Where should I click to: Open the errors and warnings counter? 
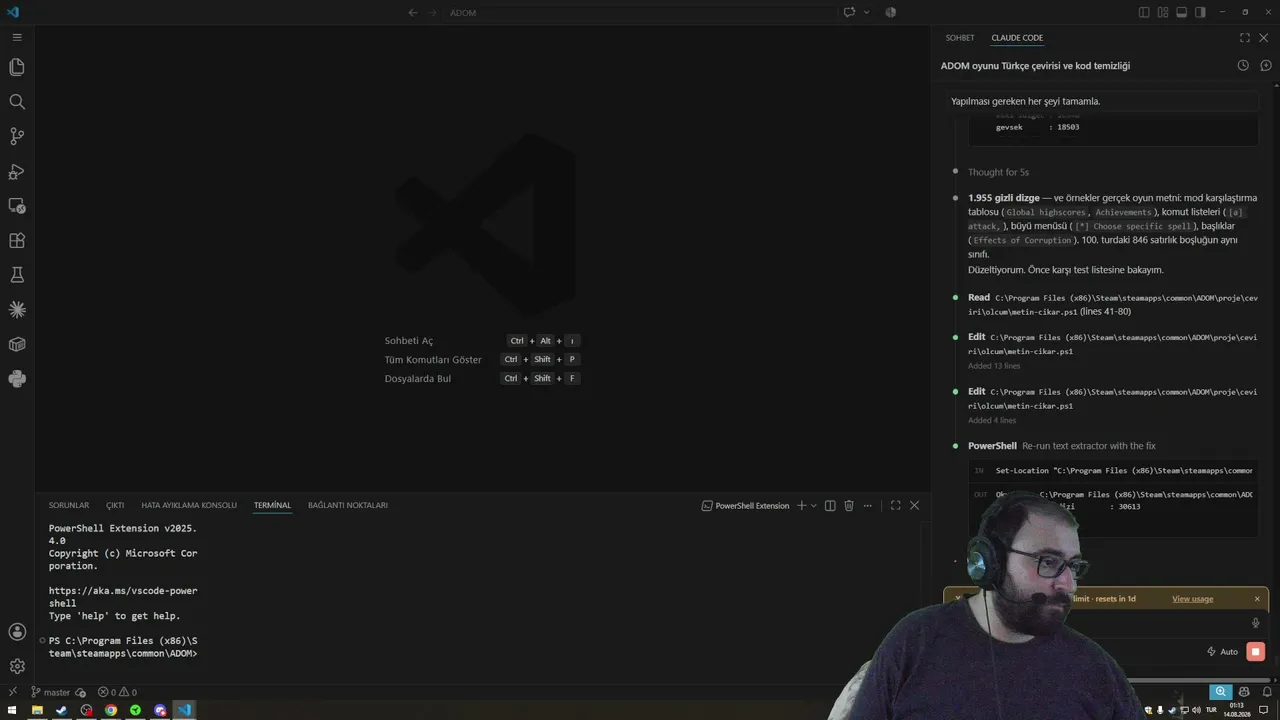(x=117, y=692)
